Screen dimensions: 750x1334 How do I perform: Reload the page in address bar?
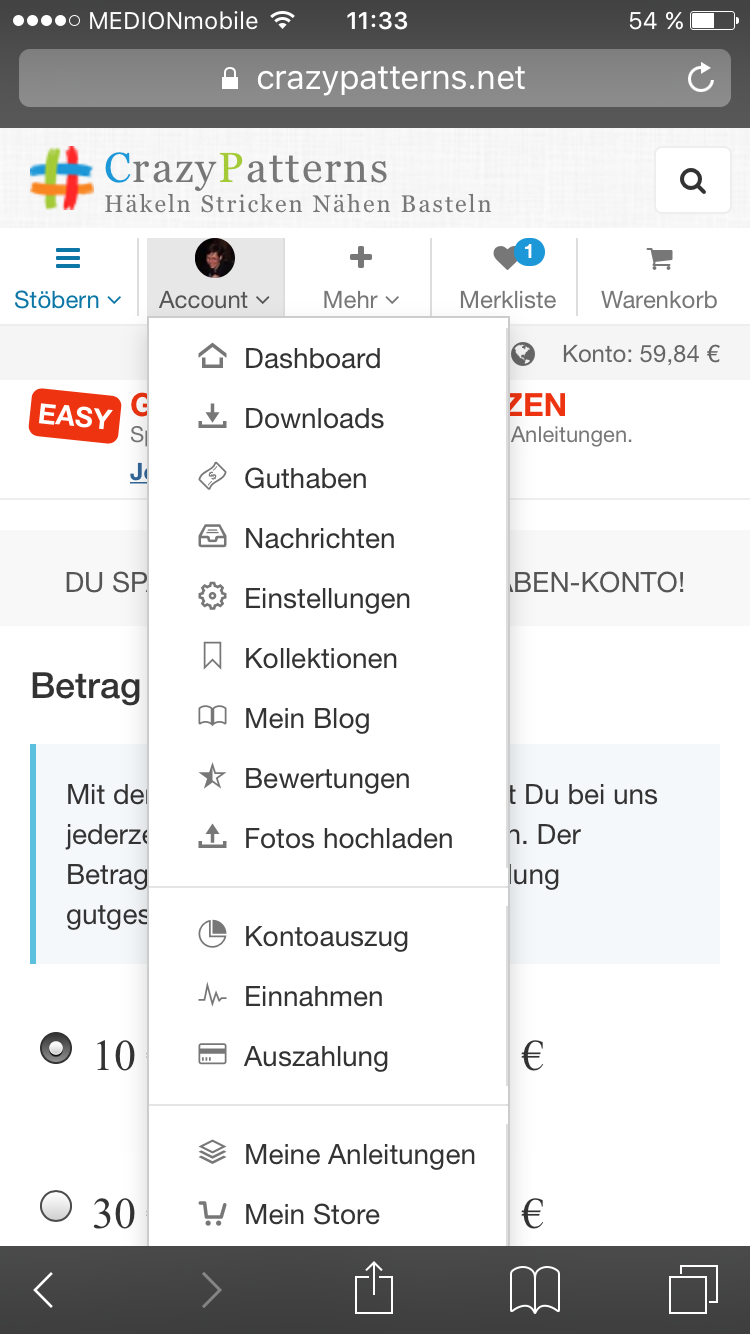tap(701, 78)
